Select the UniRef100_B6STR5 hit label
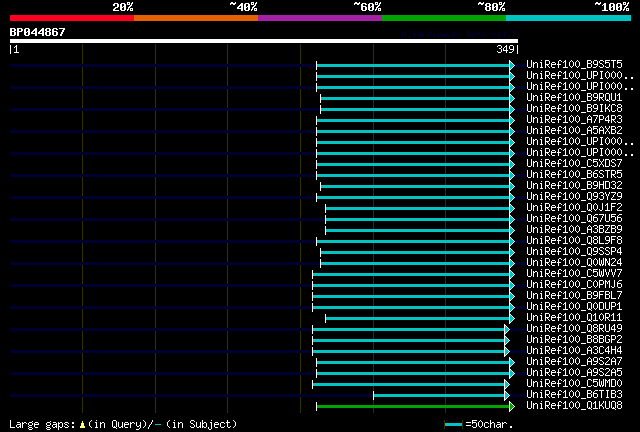Image resolution: width=640 pixels, height=432 pixels. [574, 175]
